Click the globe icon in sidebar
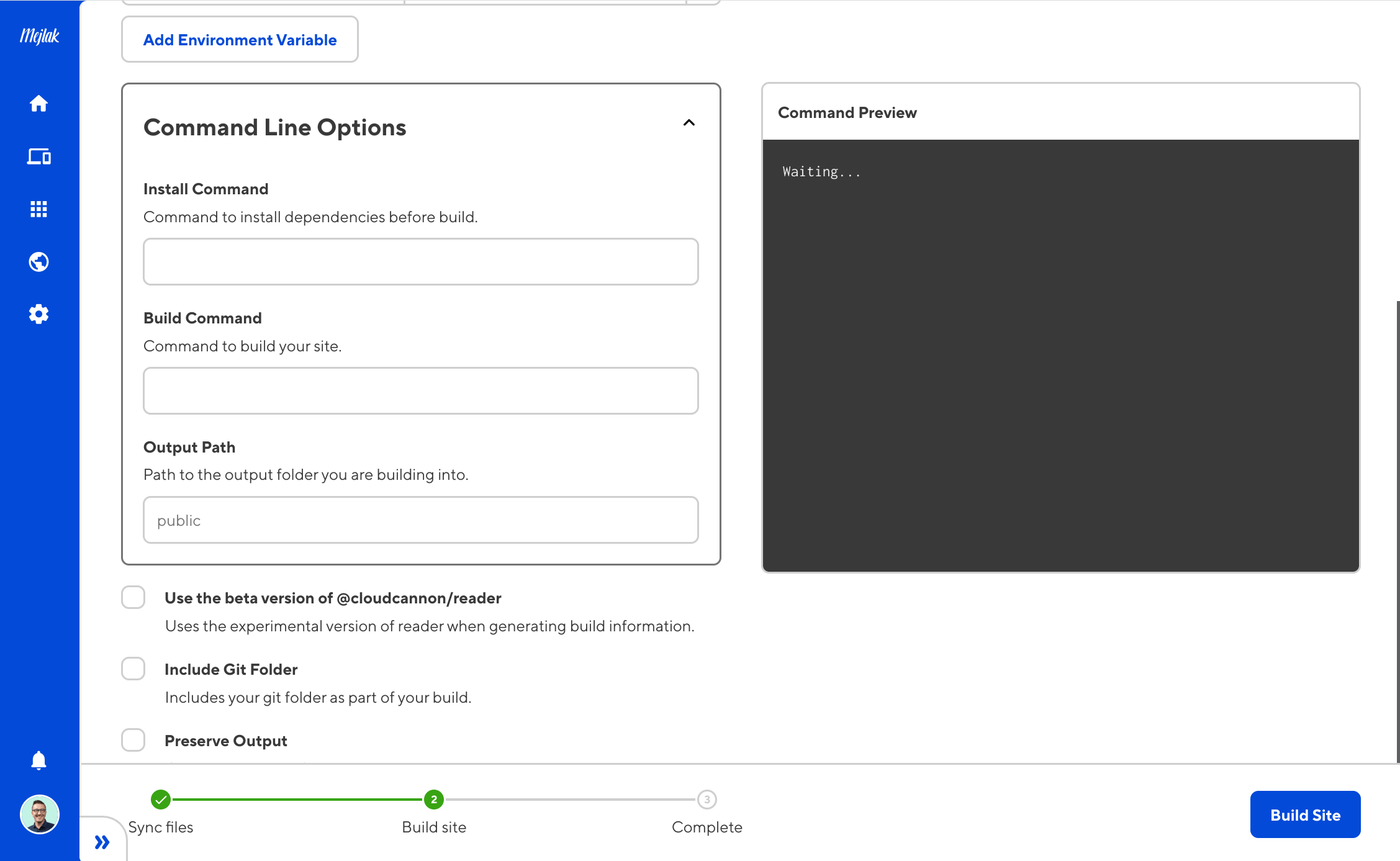This screenshot has height=861, width=1400. 38,261
